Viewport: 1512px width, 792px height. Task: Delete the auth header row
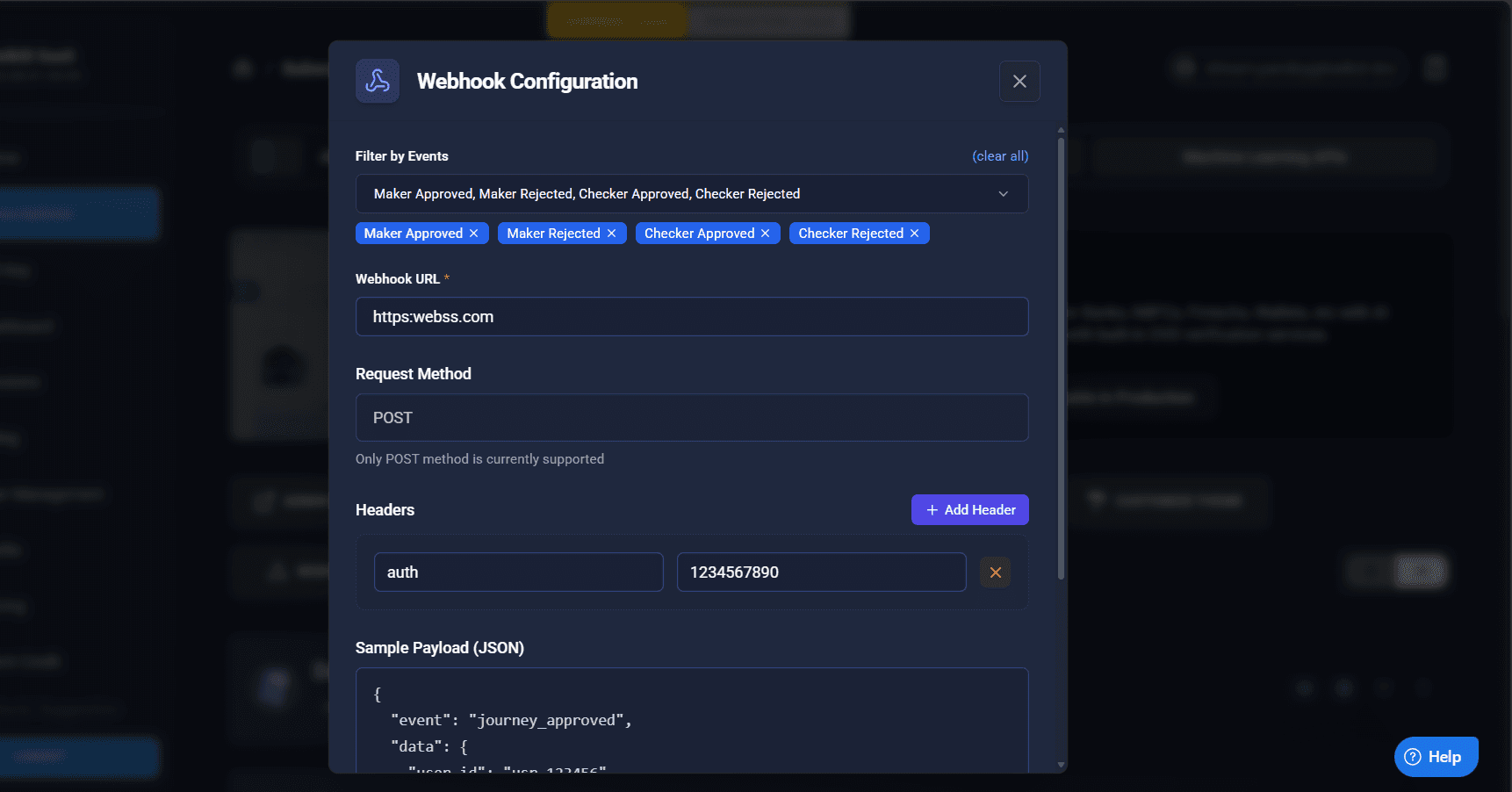tap(996, 572)
